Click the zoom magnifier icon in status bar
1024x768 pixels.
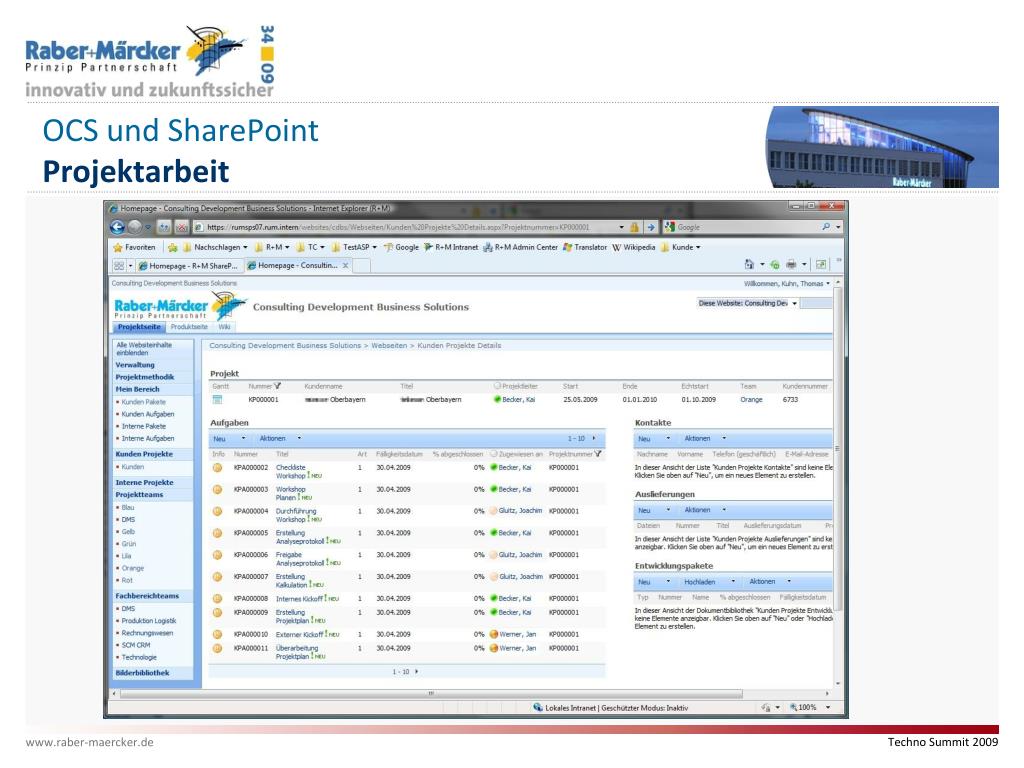[x=793, y=707]
